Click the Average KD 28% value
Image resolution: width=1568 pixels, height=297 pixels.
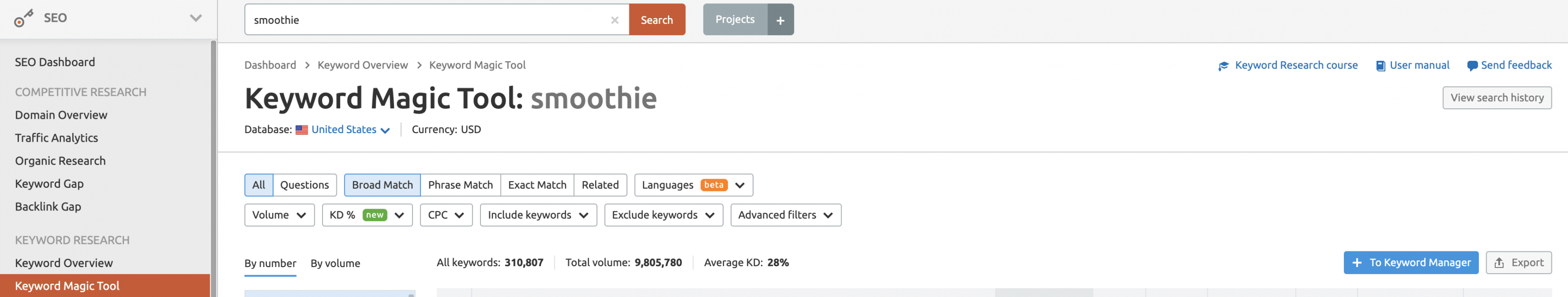pyautogui.click(x=778, y=263)
